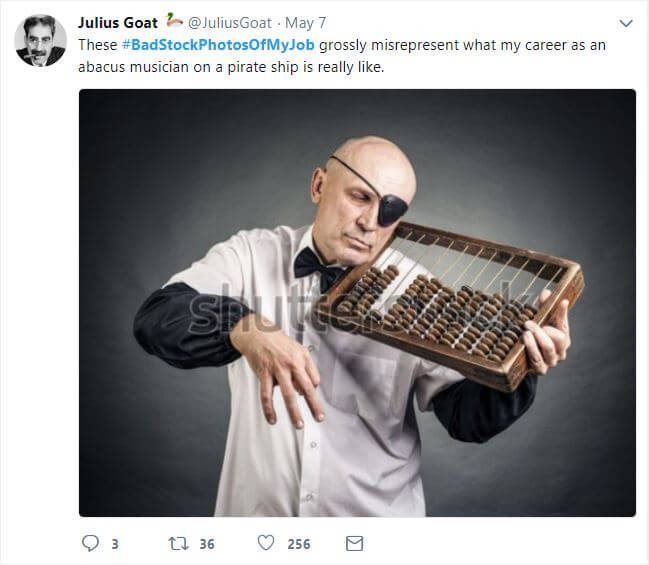
Task: Like the tweet with the heart icon
Action: (266, 543)
